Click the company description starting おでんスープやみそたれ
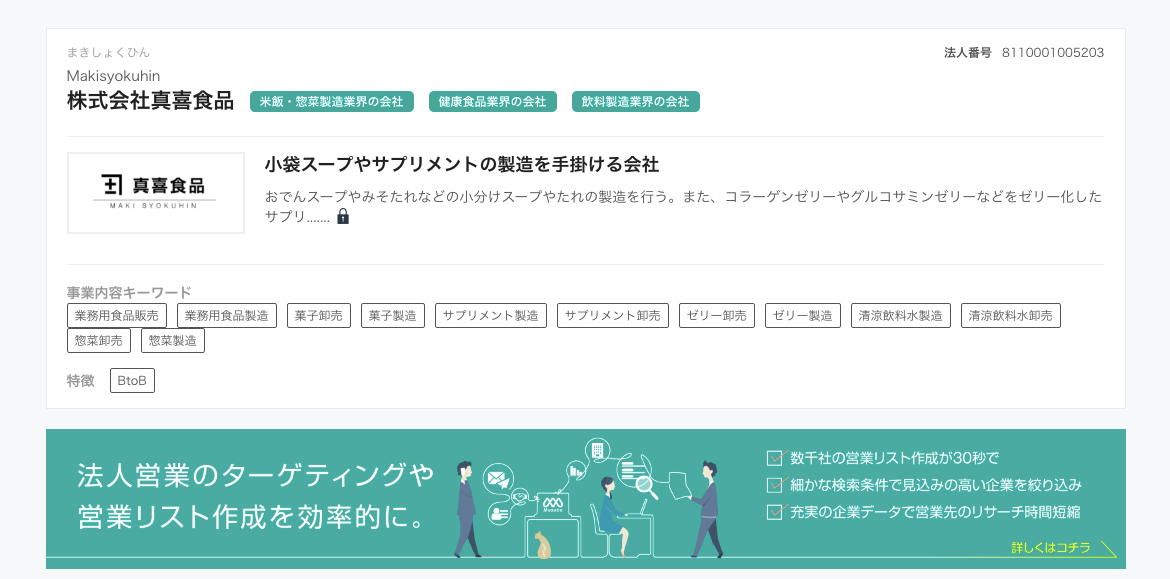The height and width of the screenshot is (579, 1170). (x=683, y=207)
